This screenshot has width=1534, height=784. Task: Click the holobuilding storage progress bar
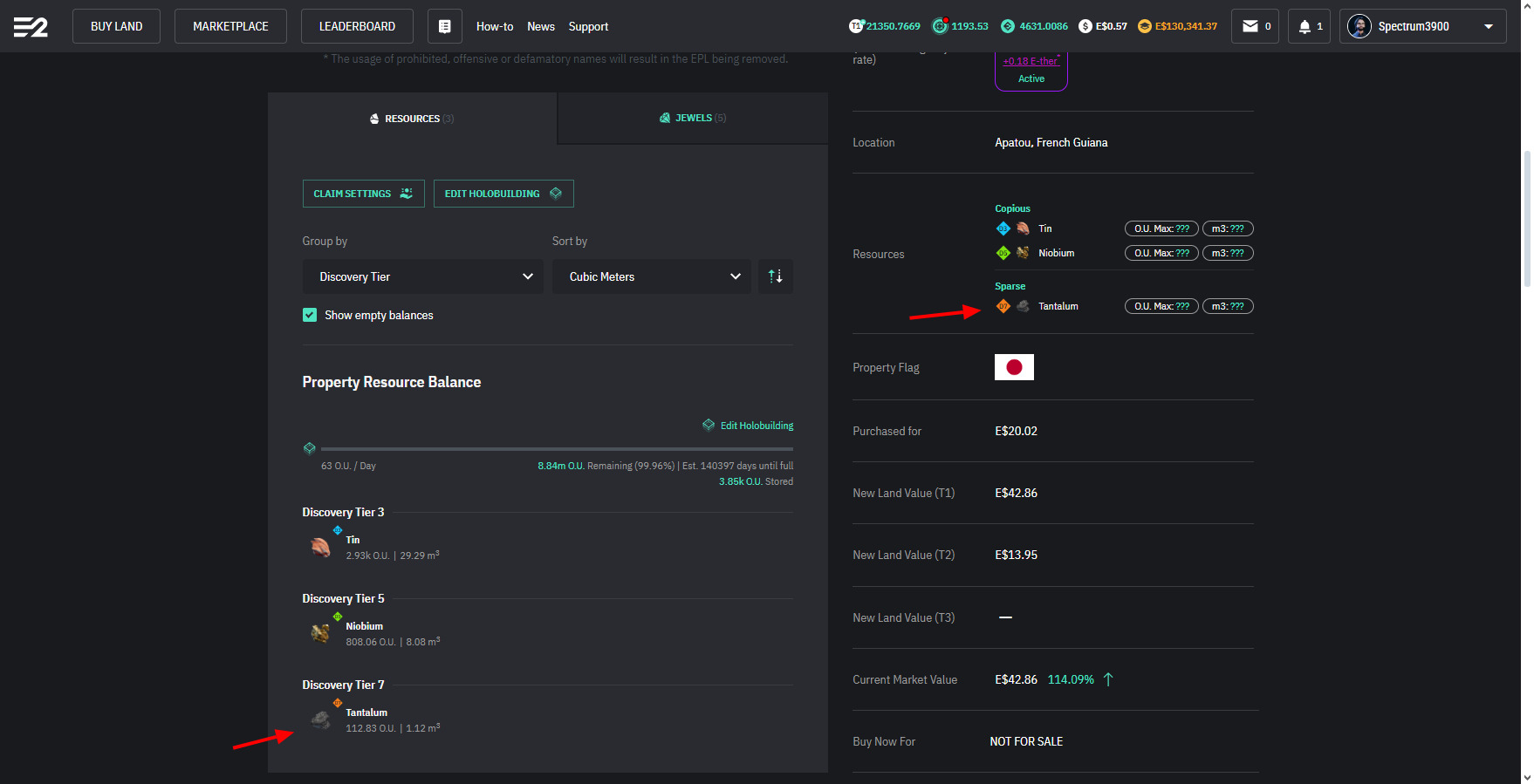tap(556, 449)
